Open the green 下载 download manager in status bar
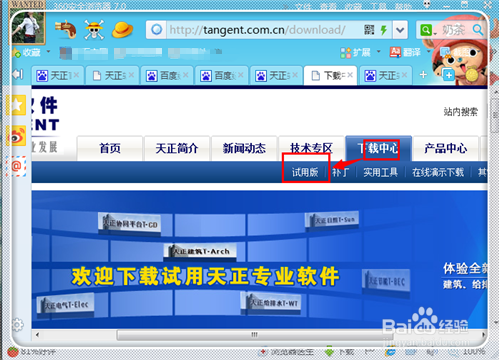The height and width of the screenshot is (360, 499). pos(339,352)
